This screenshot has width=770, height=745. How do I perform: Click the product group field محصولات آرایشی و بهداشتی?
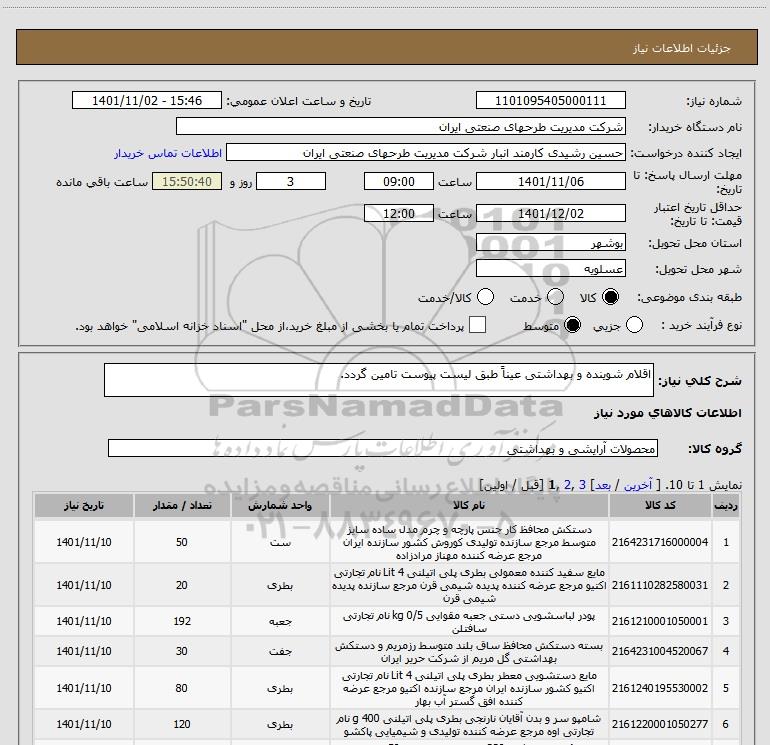pos(383,448)
